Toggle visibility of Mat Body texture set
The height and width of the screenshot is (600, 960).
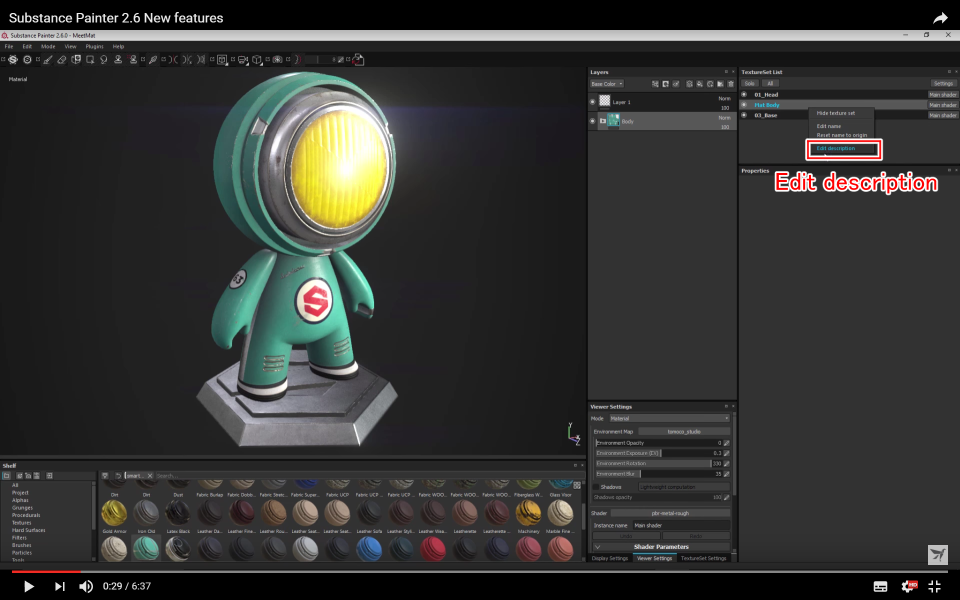(744, 105)
